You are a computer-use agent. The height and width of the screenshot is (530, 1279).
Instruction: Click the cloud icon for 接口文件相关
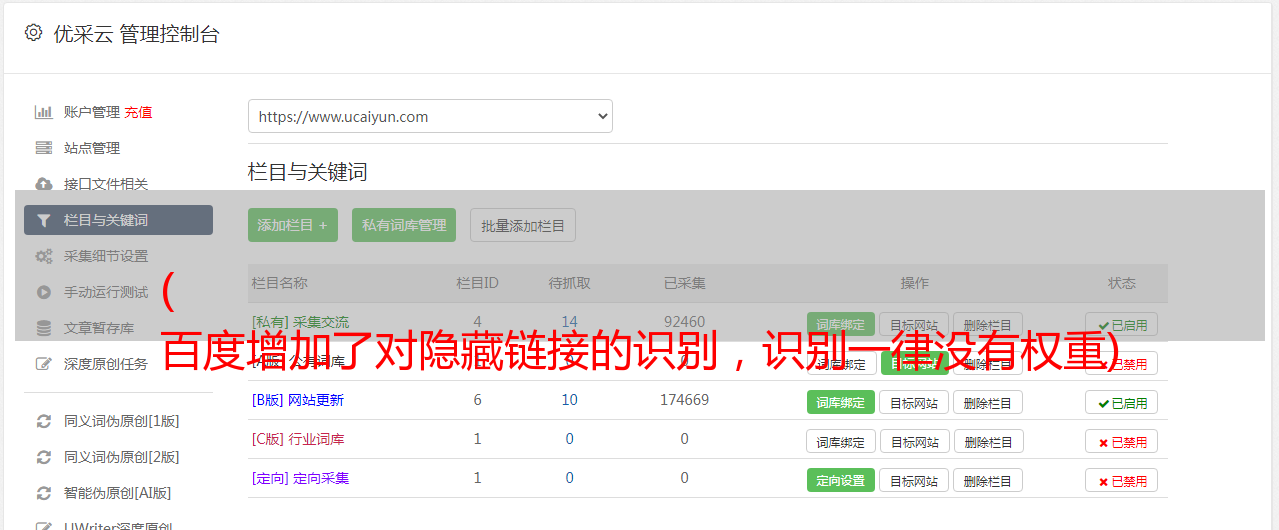[x=43, y=184]
